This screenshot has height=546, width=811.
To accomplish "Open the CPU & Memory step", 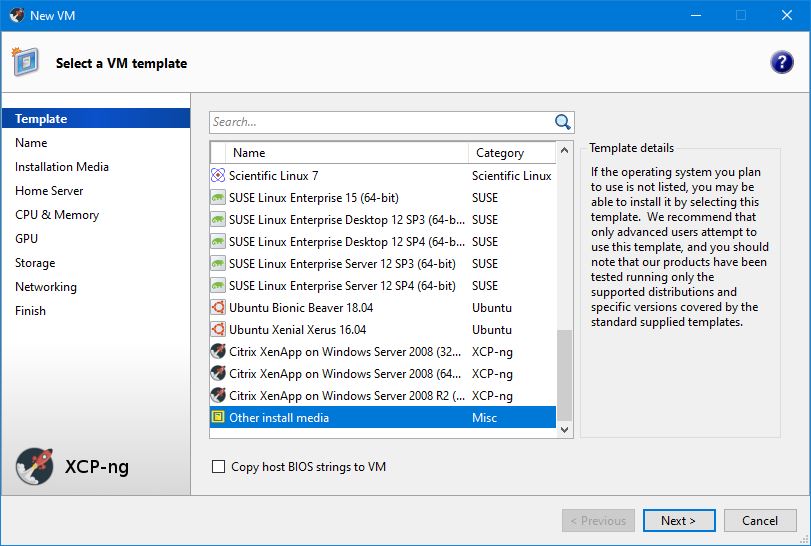I will click(57, 215).
